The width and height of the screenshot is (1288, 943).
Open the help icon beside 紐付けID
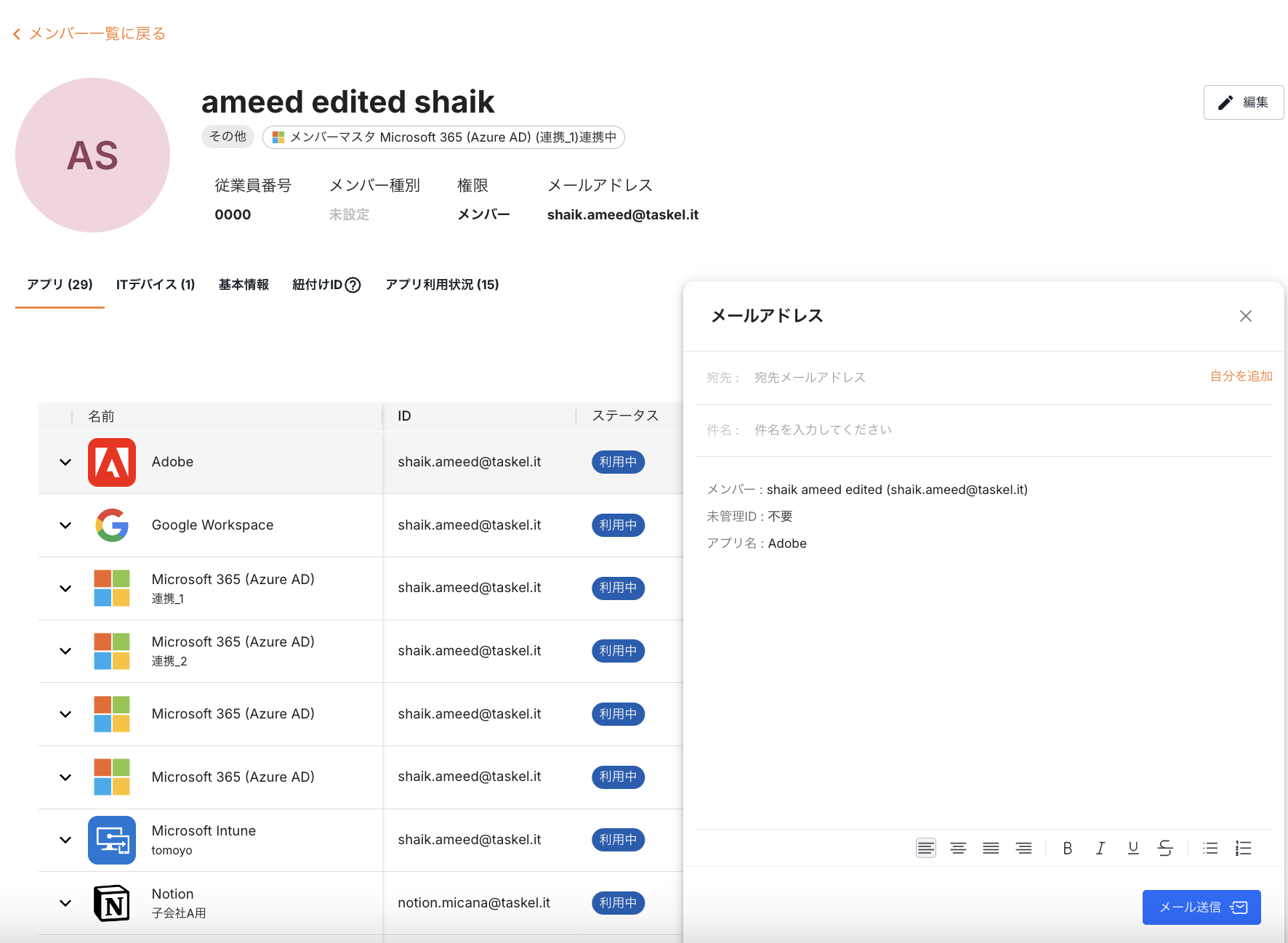pyautogui.click(x=353, y=285)
